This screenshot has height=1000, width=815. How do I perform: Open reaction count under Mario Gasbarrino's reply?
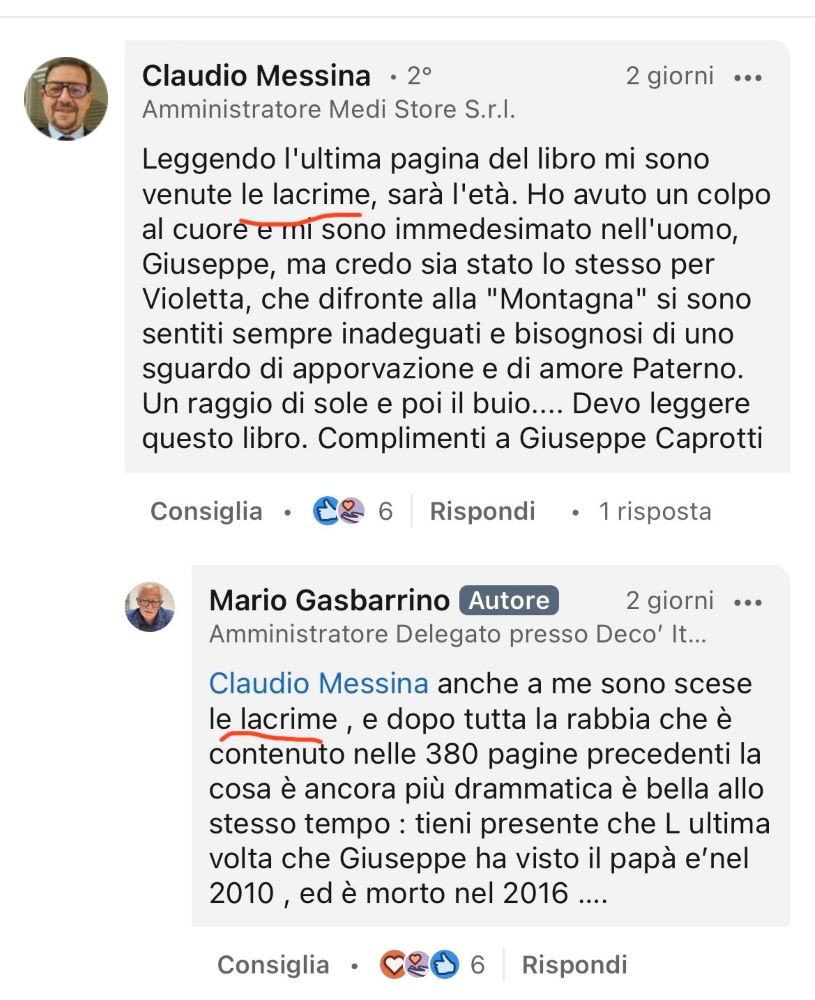[478, 965]
